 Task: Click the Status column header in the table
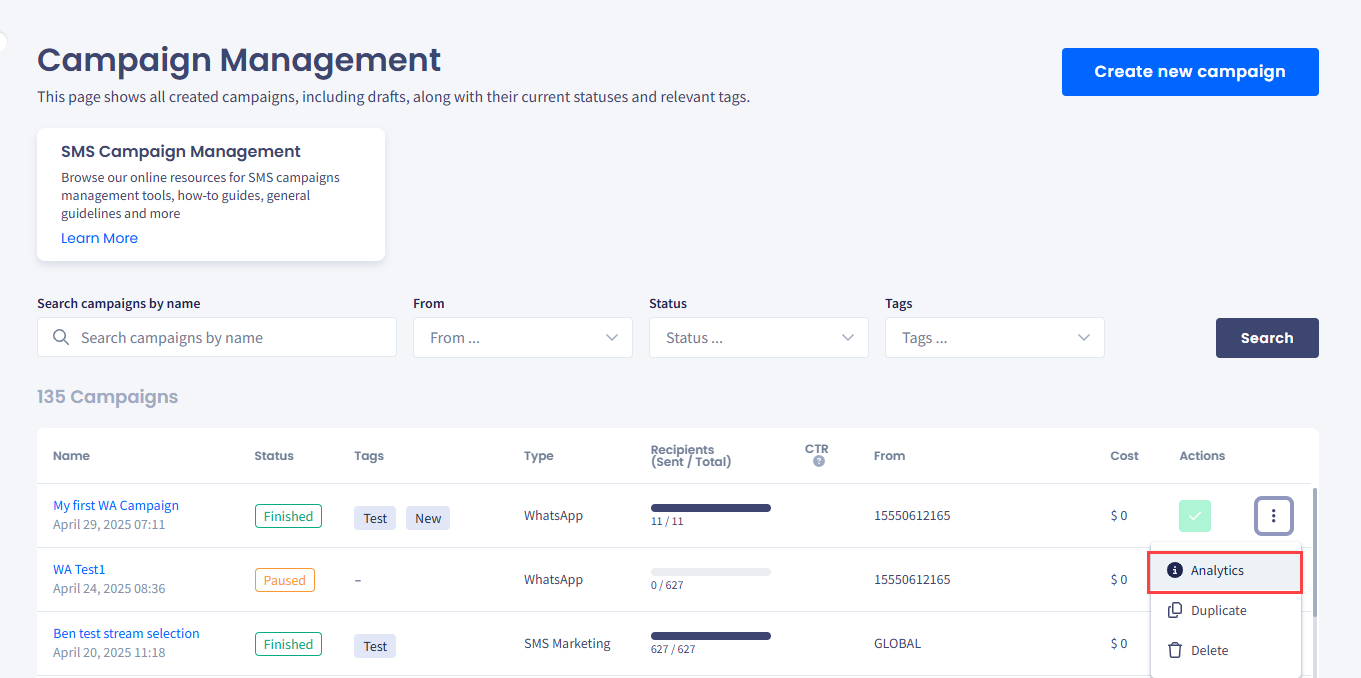click(x=274, y=456)
